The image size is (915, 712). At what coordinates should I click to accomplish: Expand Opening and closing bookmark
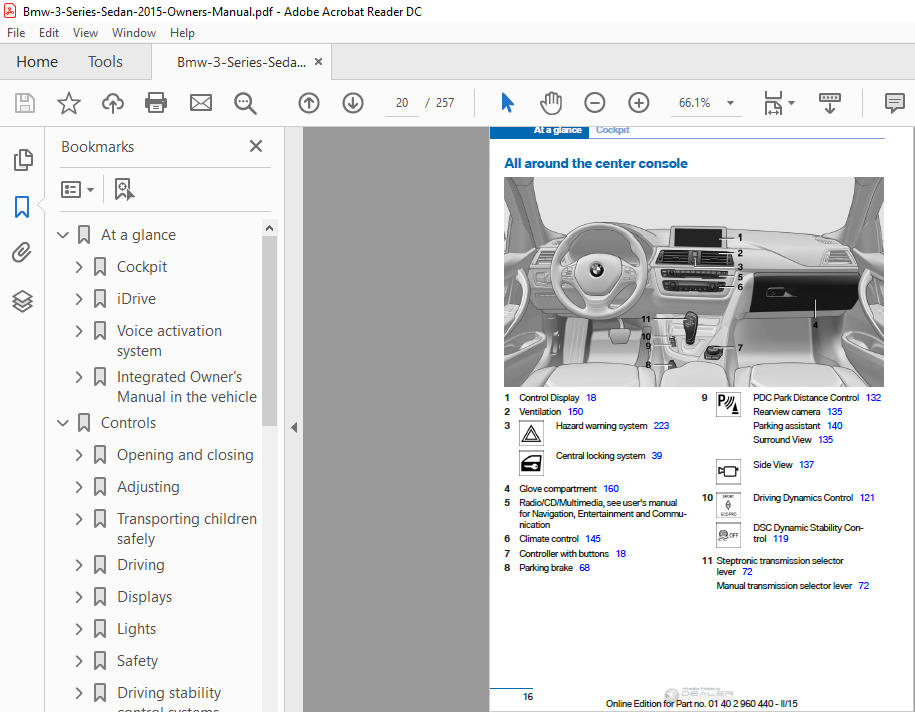tap(79, 455)
